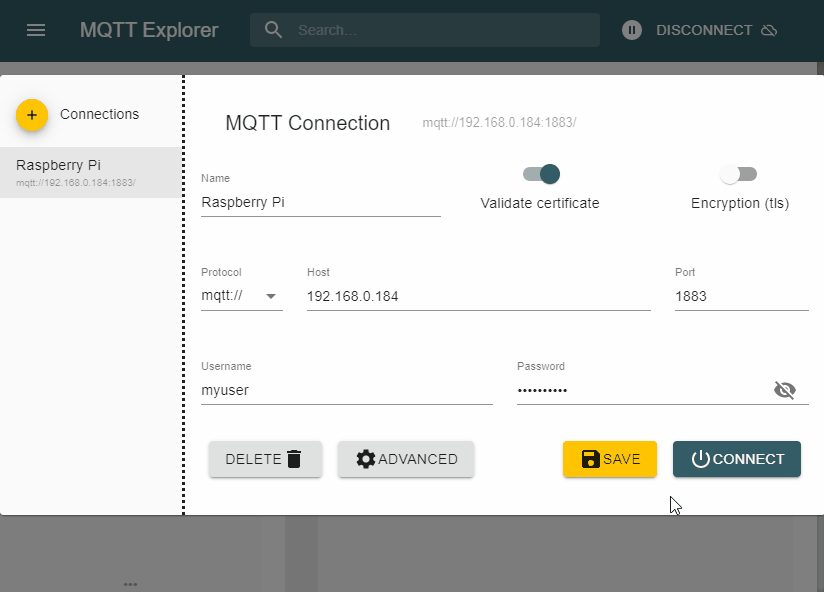Screen dimensions: 824x592
Task: Click the Validate certificate label
Action: (540, 203)
